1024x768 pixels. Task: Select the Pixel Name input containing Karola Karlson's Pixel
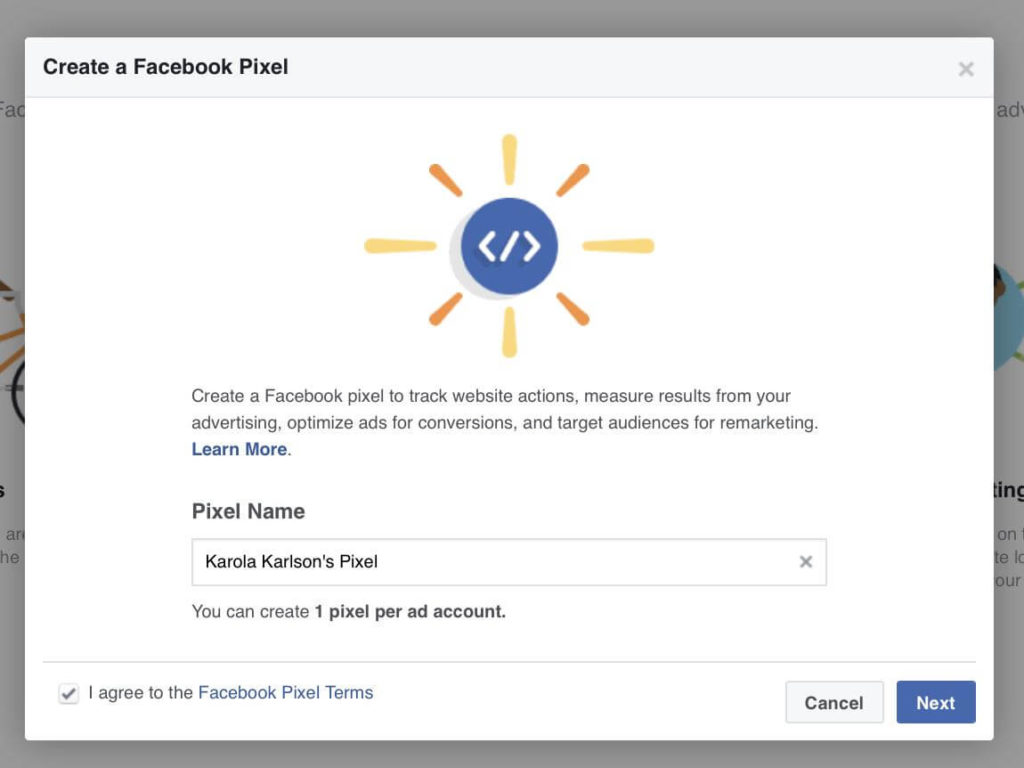pyautogui.click(x=450, y=562)
